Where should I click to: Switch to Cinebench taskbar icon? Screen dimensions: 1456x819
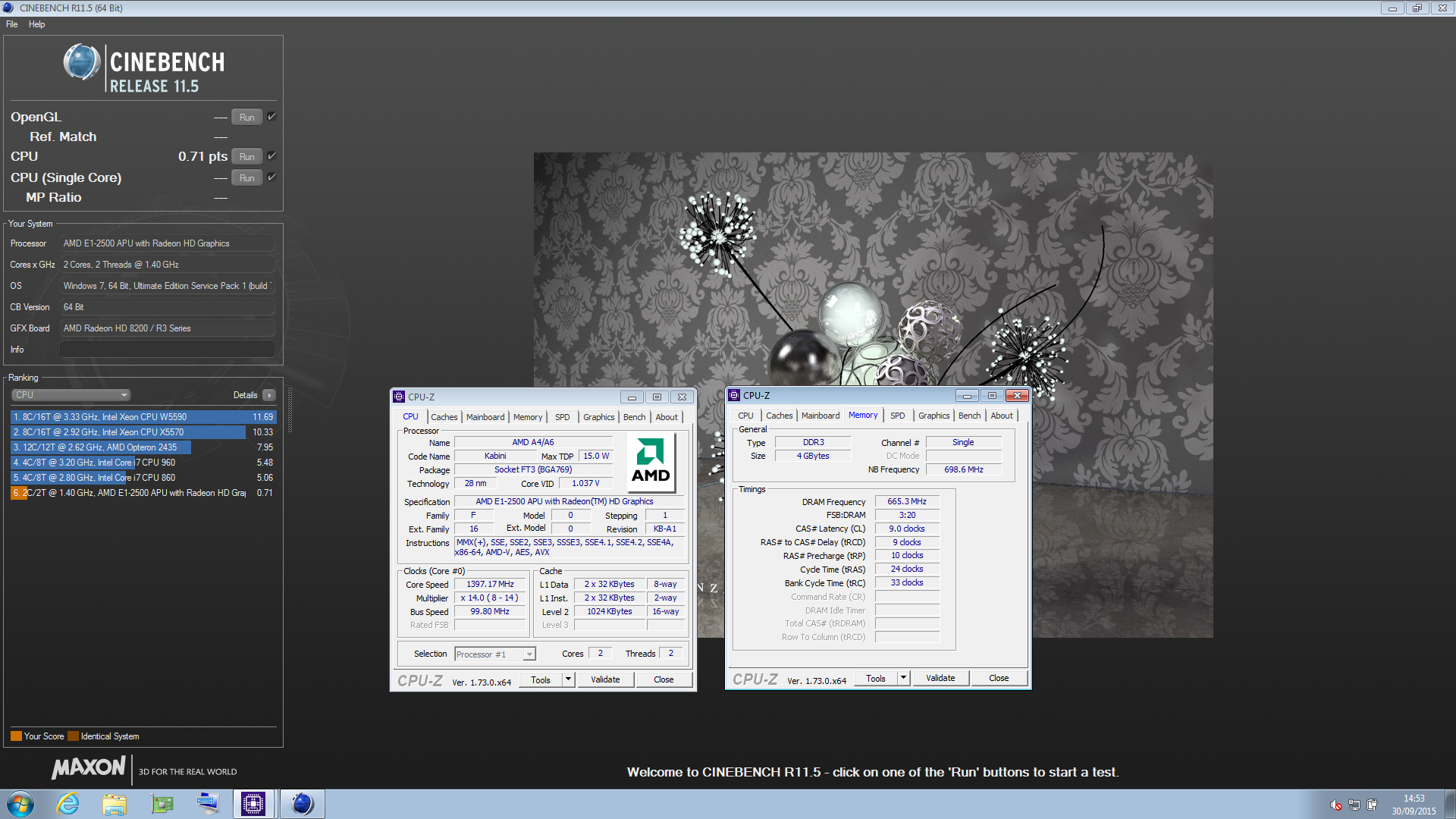pos(302,804)
